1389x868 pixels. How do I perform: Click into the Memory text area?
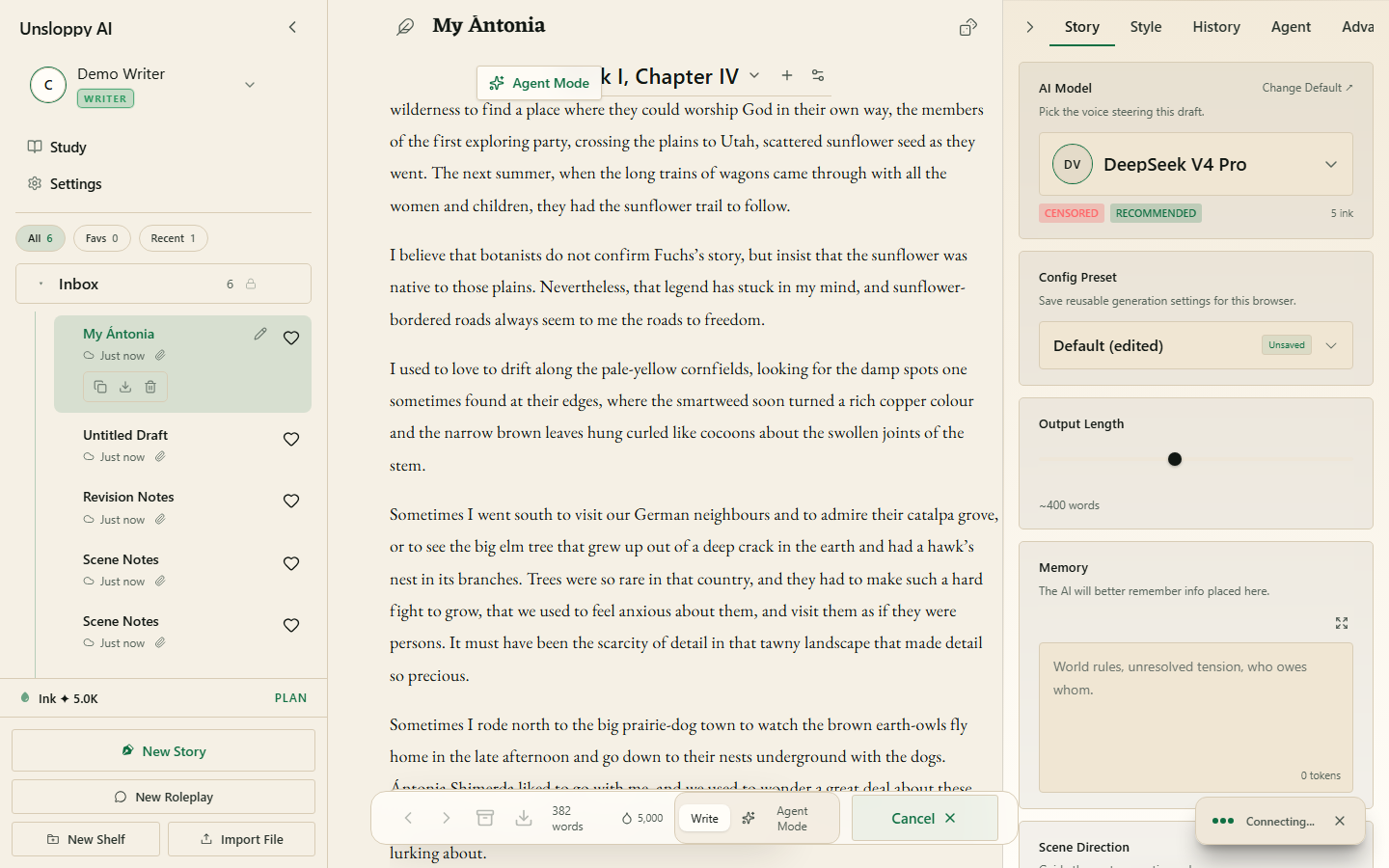pos(1196,718)
